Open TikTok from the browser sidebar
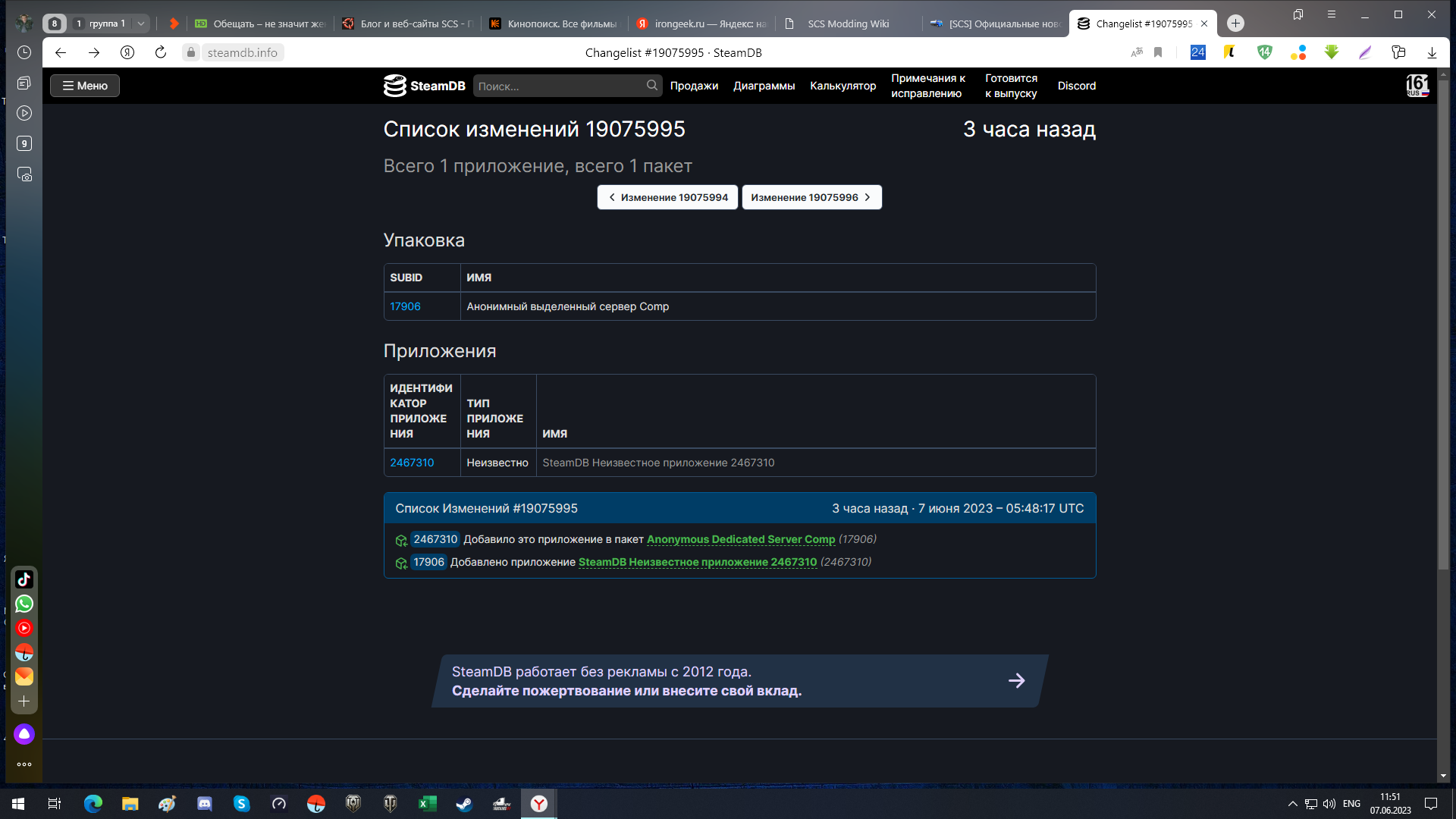Viewport: 1456px width, 819px height. pyautogui.click(x=24, y=579)
